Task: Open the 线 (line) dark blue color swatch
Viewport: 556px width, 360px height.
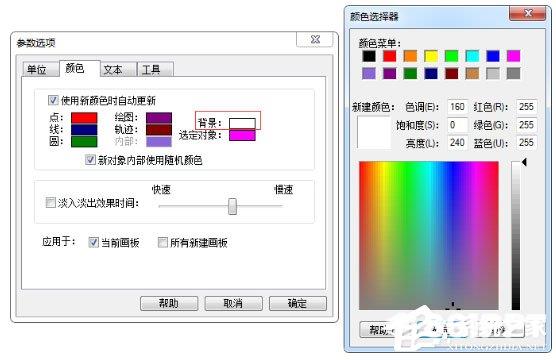Action: [84, 129]
